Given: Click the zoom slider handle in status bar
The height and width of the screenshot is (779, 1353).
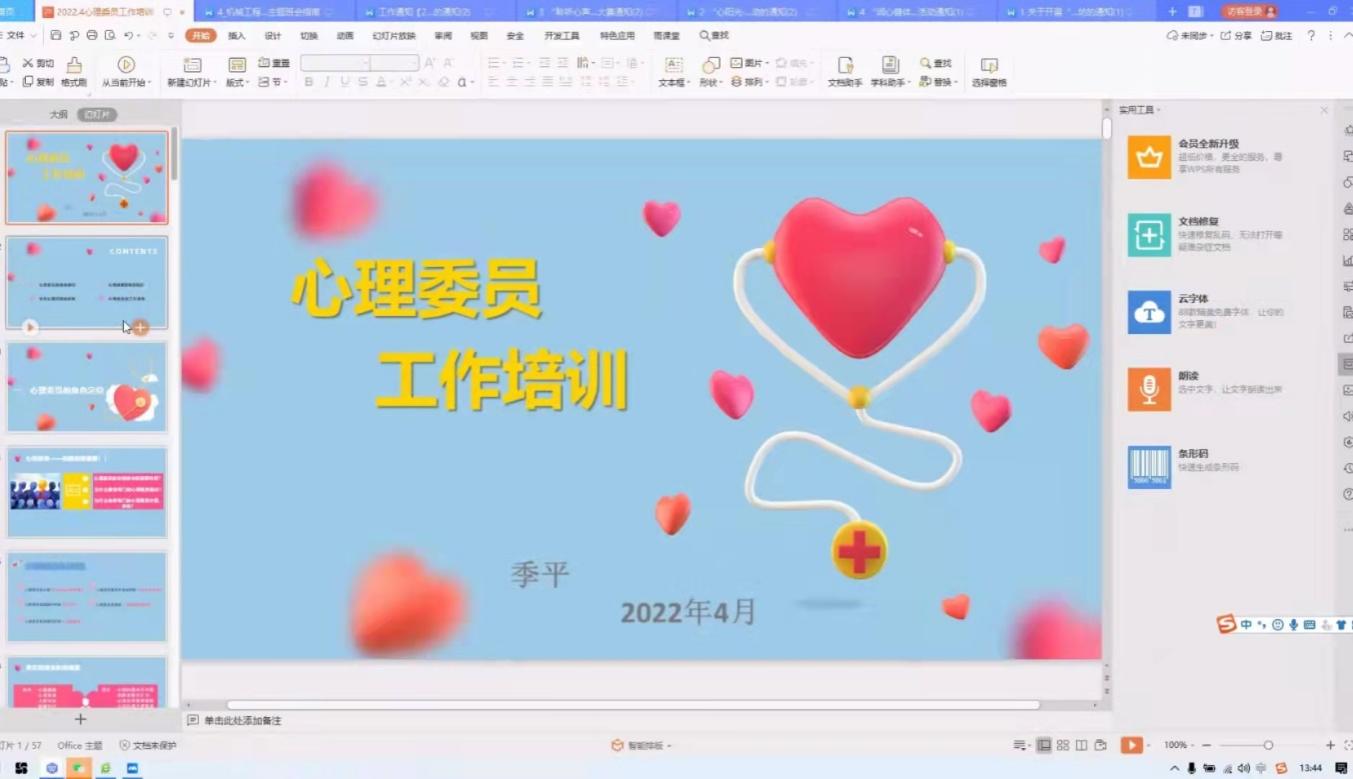Looking at the screenshot, I should [x=1268, y=746].
